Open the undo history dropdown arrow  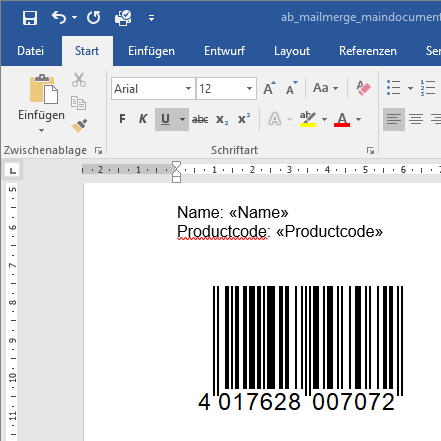(74, 17)
